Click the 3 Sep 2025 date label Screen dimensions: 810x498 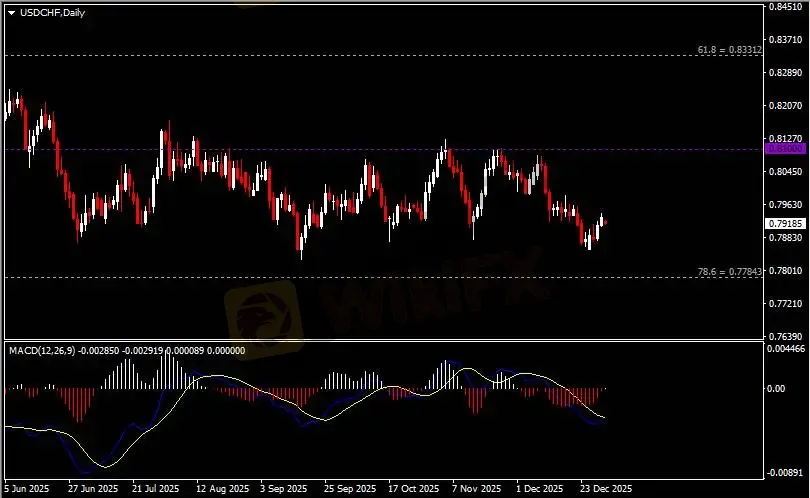pyautogui.click(x=284, y=488)
